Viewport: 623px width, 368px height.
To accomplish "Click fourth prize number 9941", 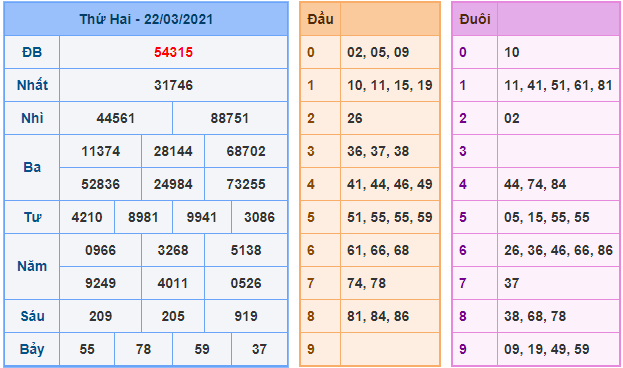I will [x=202, y=217].
